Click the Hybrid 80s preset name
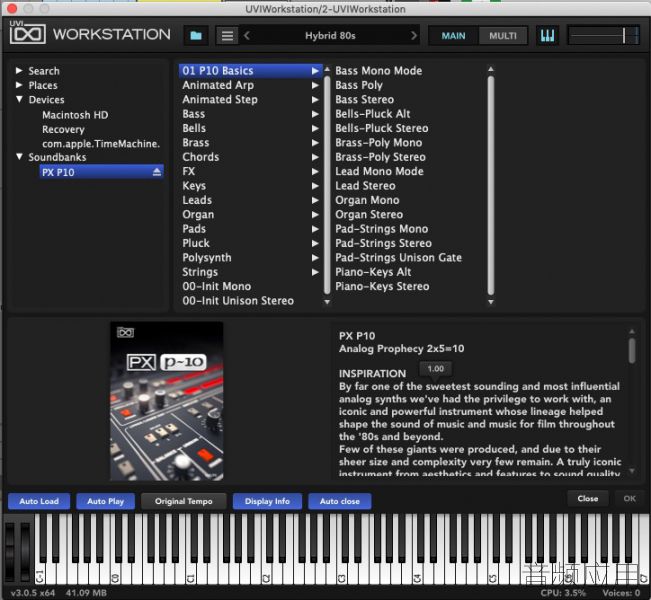Viewport: 651px width, 600px height. pos(330,36)
